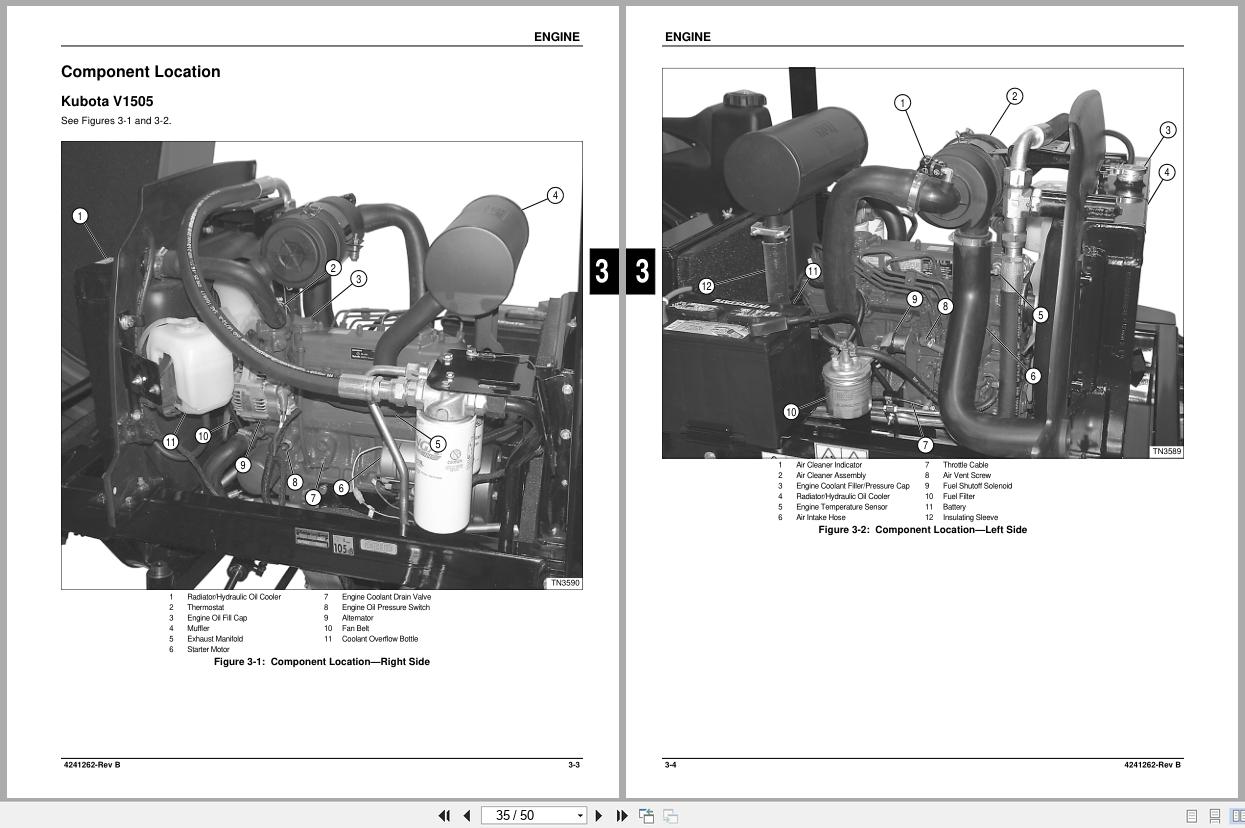Go to the first page
Viewport: 1245px width, 828px height.
pos(444,816)
